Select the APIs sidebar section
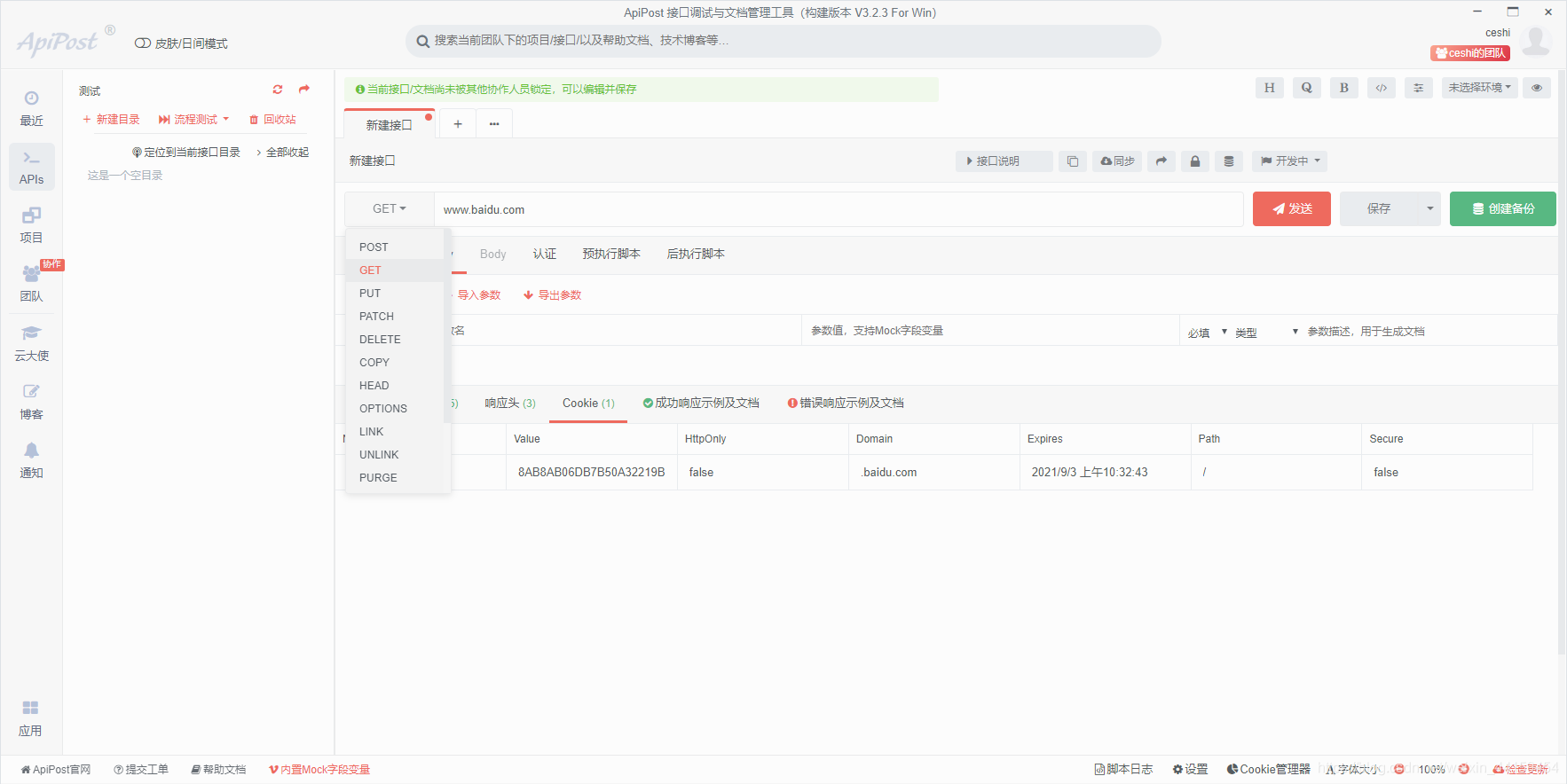This screenshot has height=784, width=1567. coord(31,167)
